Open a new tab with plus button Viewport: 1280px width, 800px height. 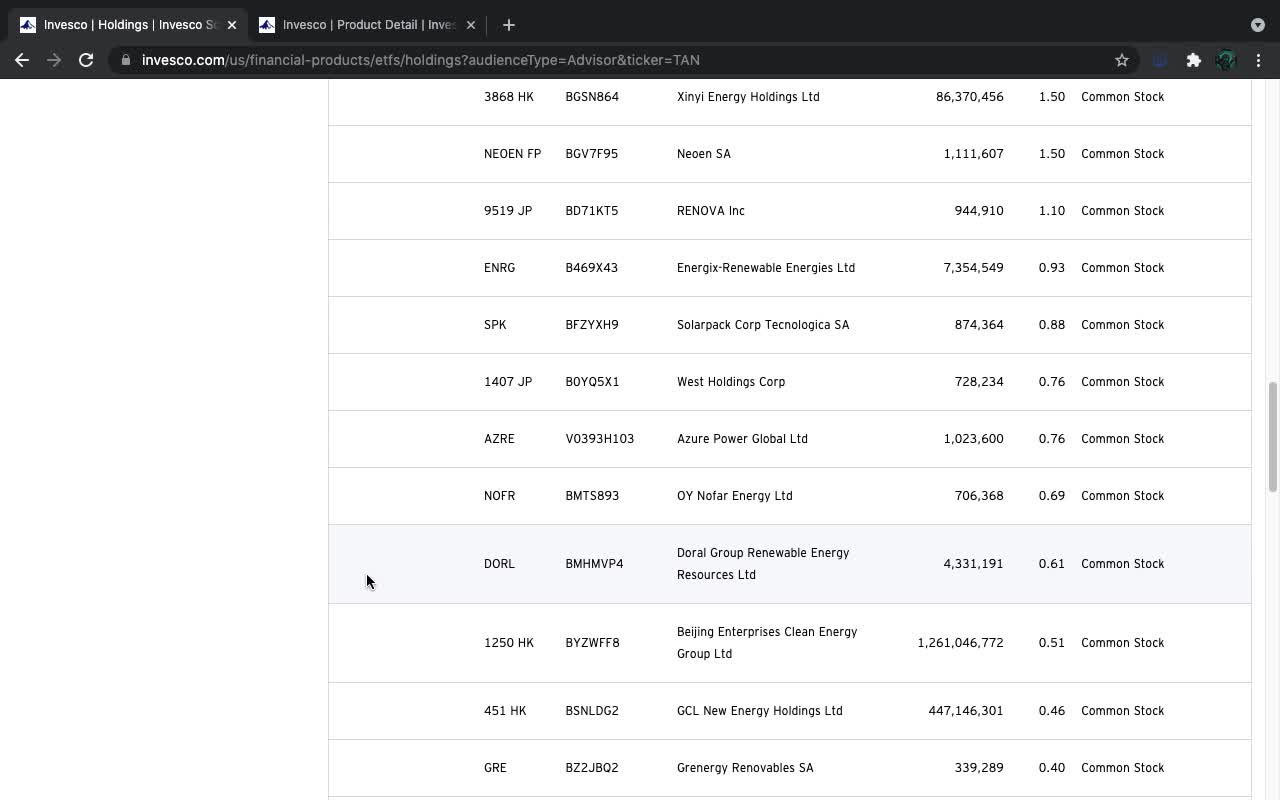pyautogui.click(x=508, y=25)
